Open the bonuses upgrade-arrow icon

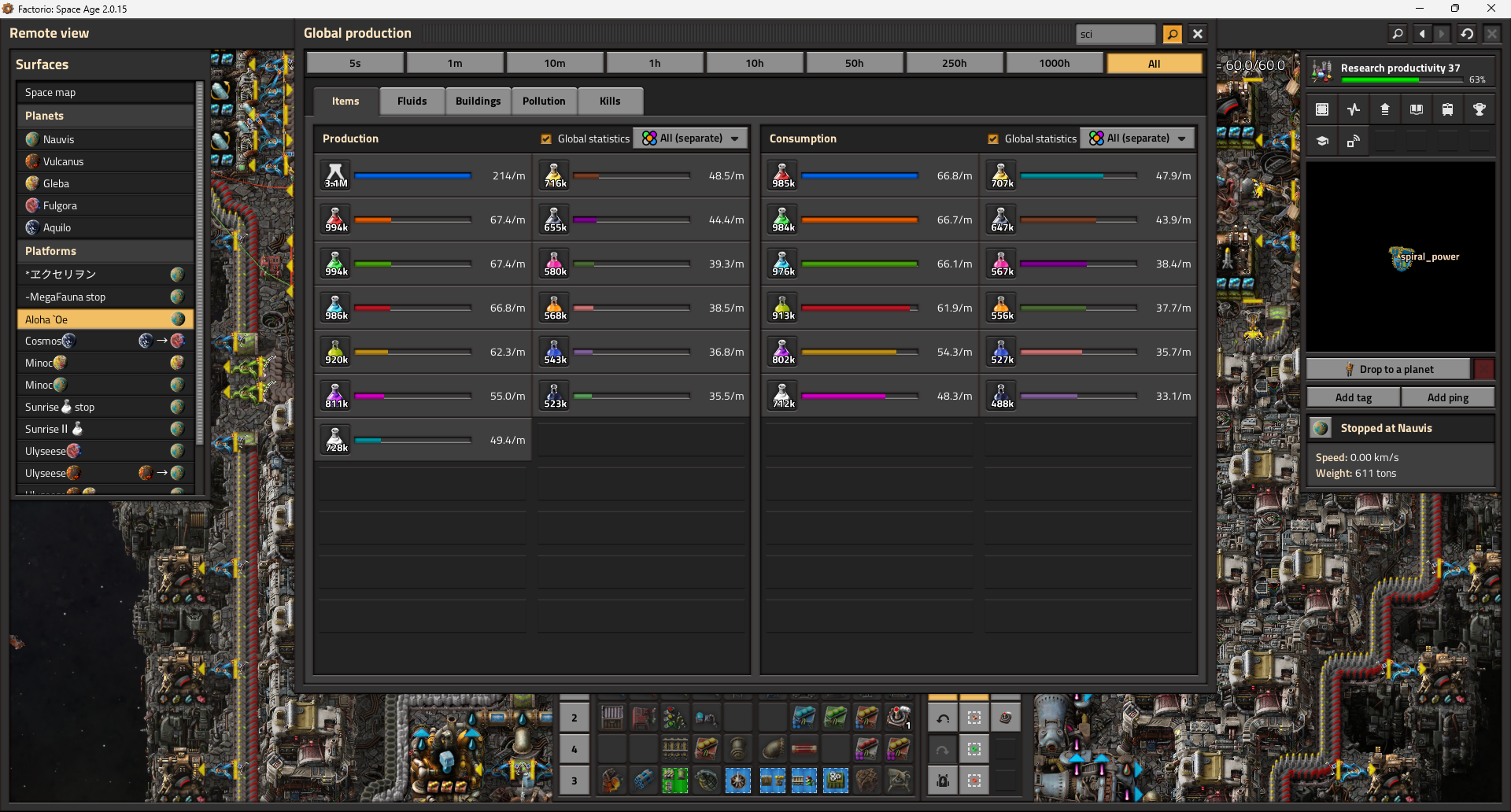pyautogui.click(x=1385, y=110)
